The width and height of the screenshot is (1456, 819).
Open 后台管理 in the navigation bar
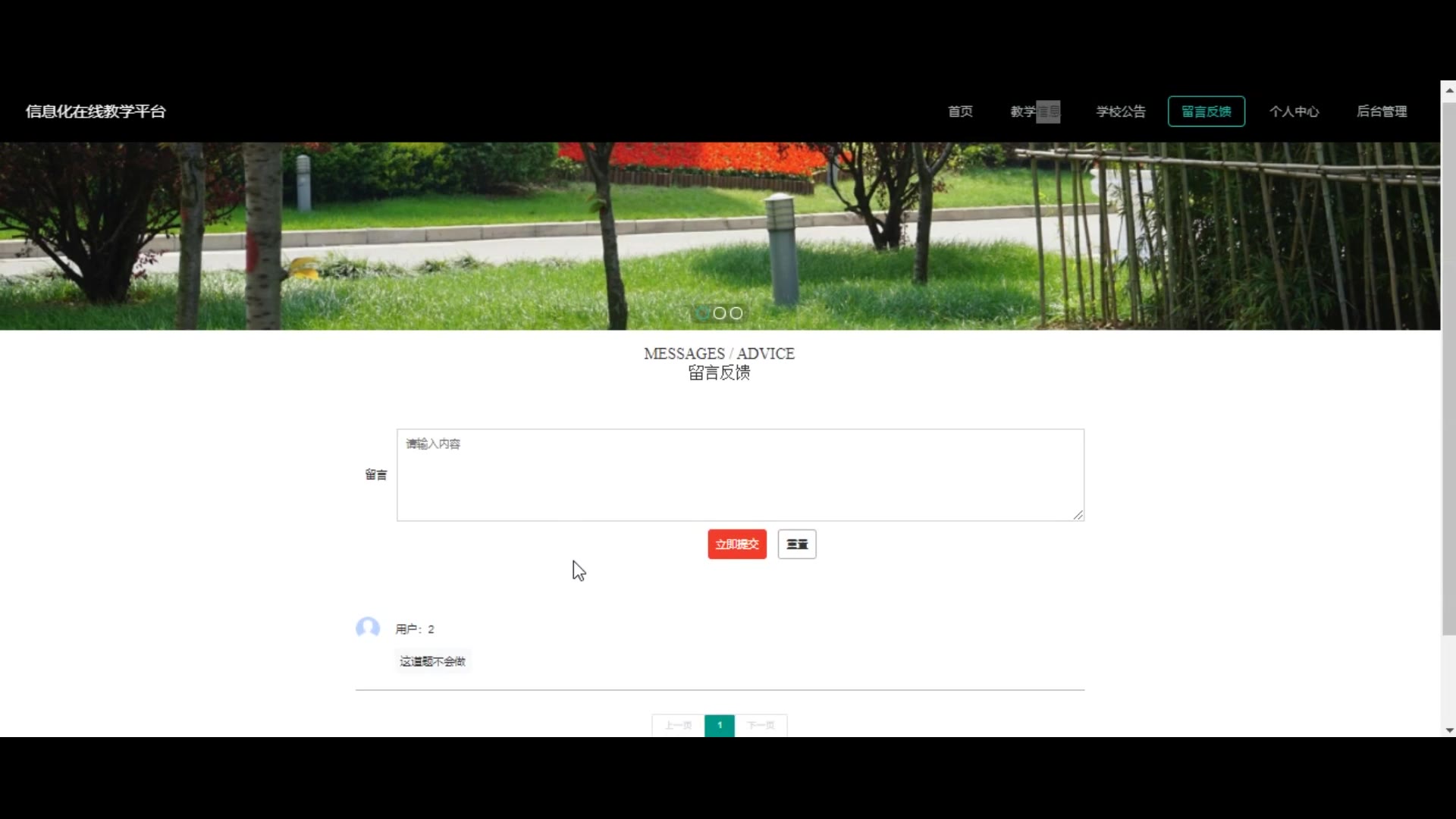tap(1381, 111)
